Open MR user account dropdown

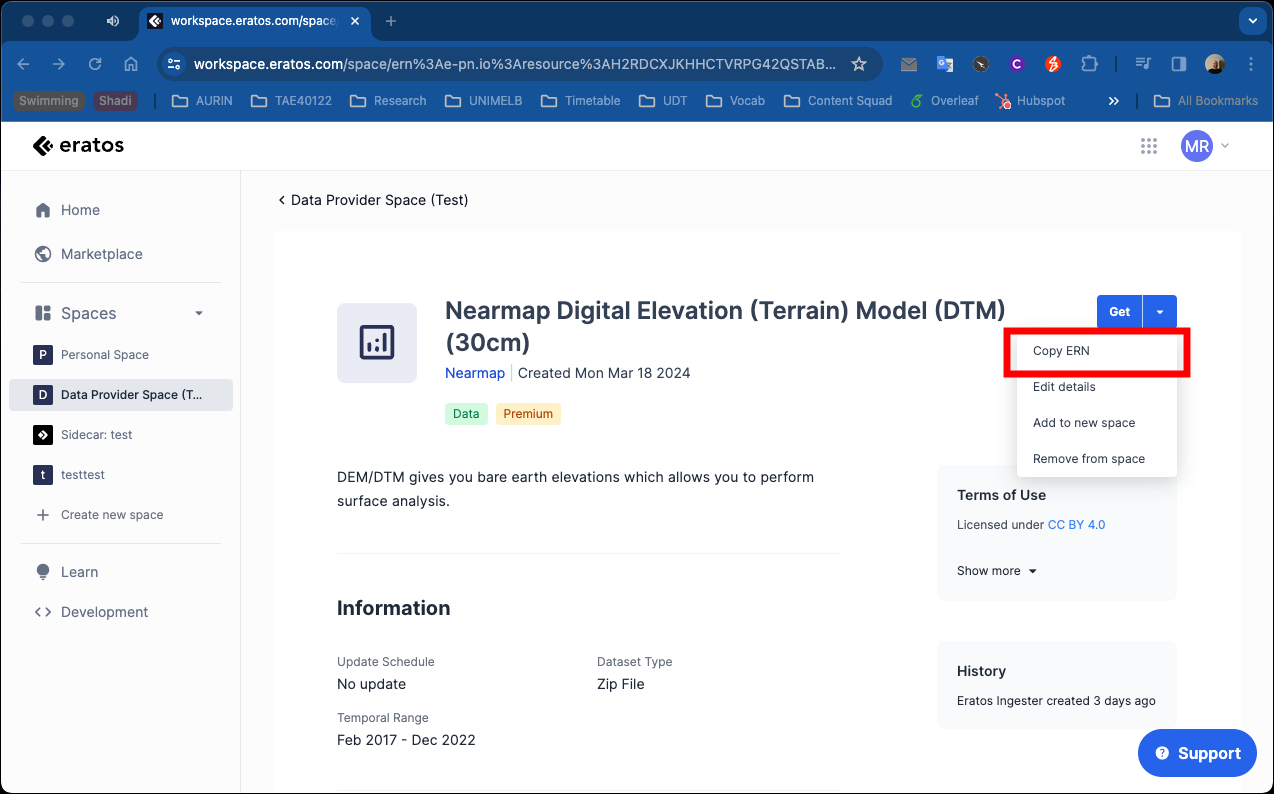pyautogui.click(x=1204, y=146)
